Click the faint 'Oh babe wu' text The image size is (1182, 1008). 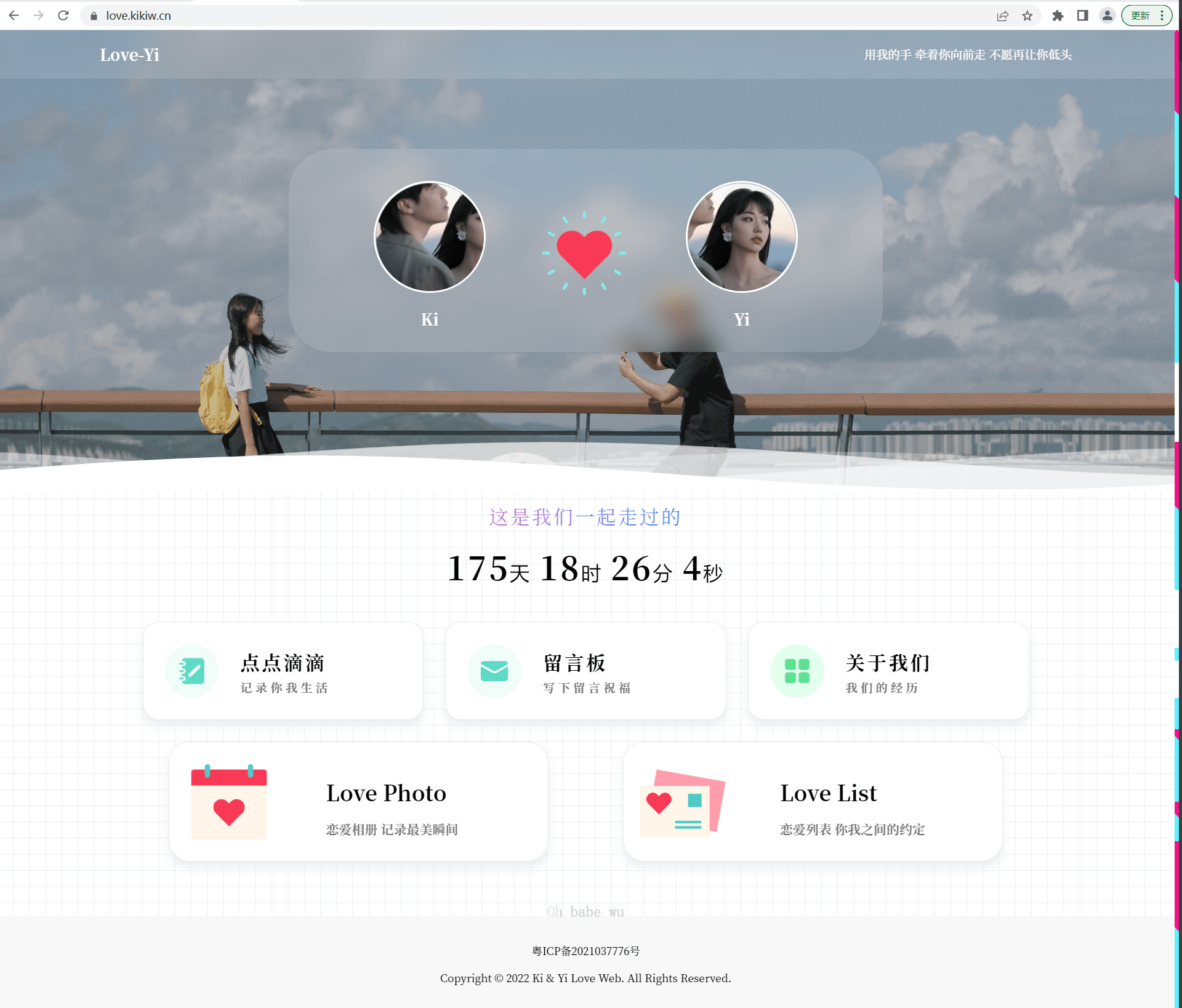pos(585,911)
